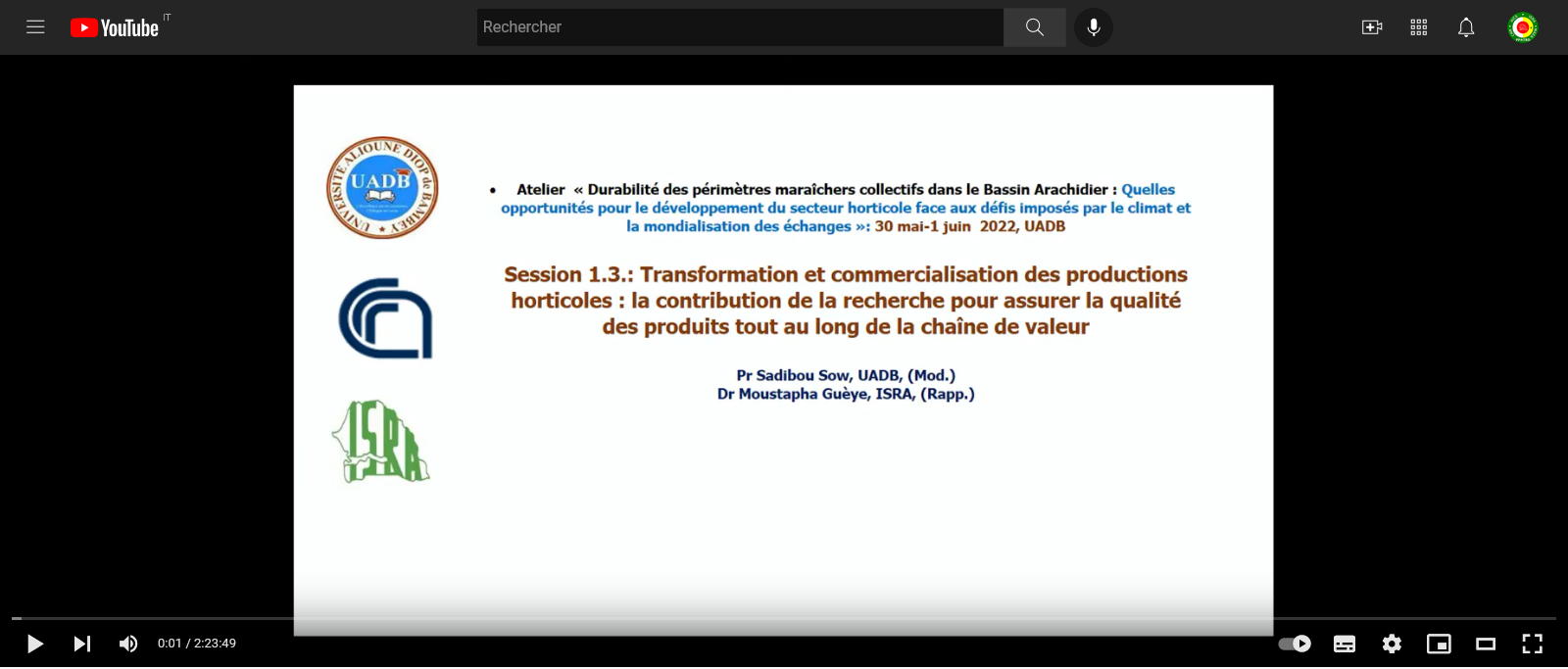Image resolution: width=1568 pixels, height=669 pixels.
Task: Turn on subtitles captions
Action: (1345, 644)
